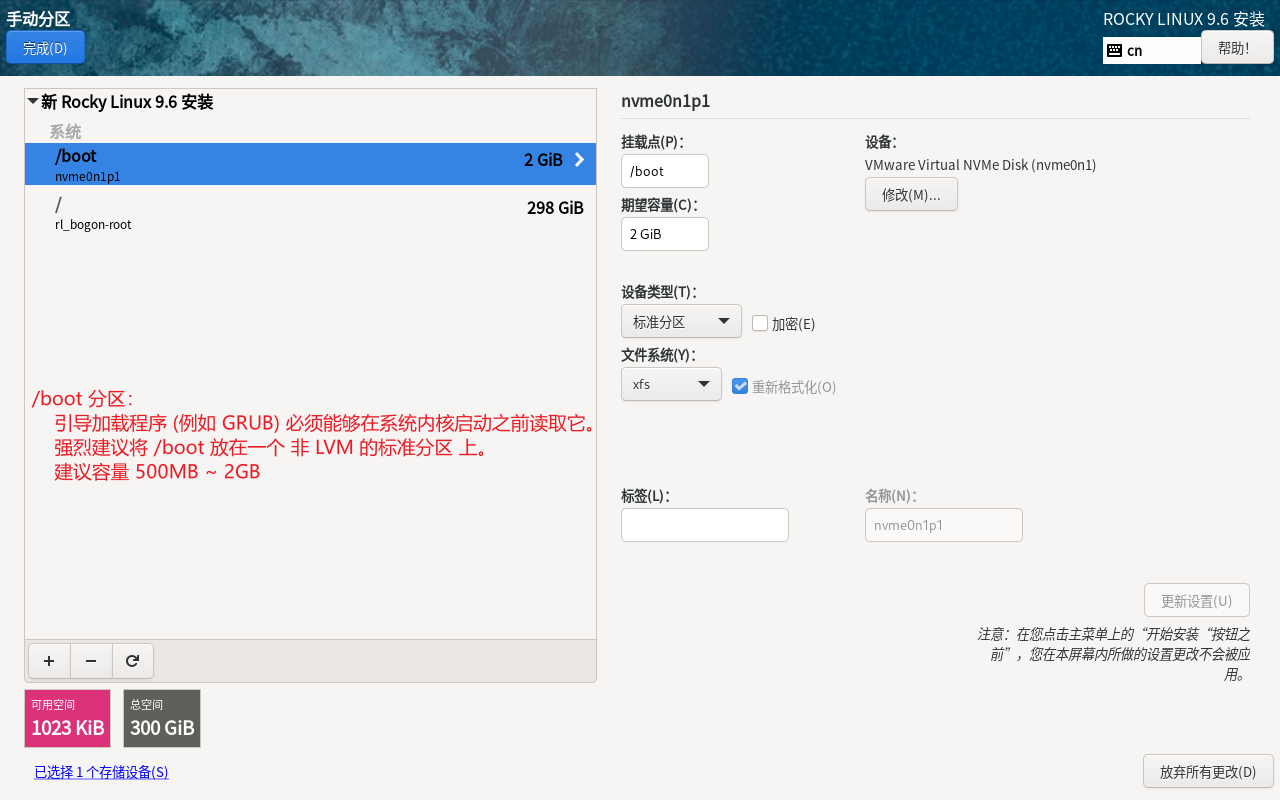Image resolution: width=1280 pixels, height=800 pixels.
Task: Enable the Encrypt (加密) checkbox
Action: pyautogui.click(x=760, y=323)
